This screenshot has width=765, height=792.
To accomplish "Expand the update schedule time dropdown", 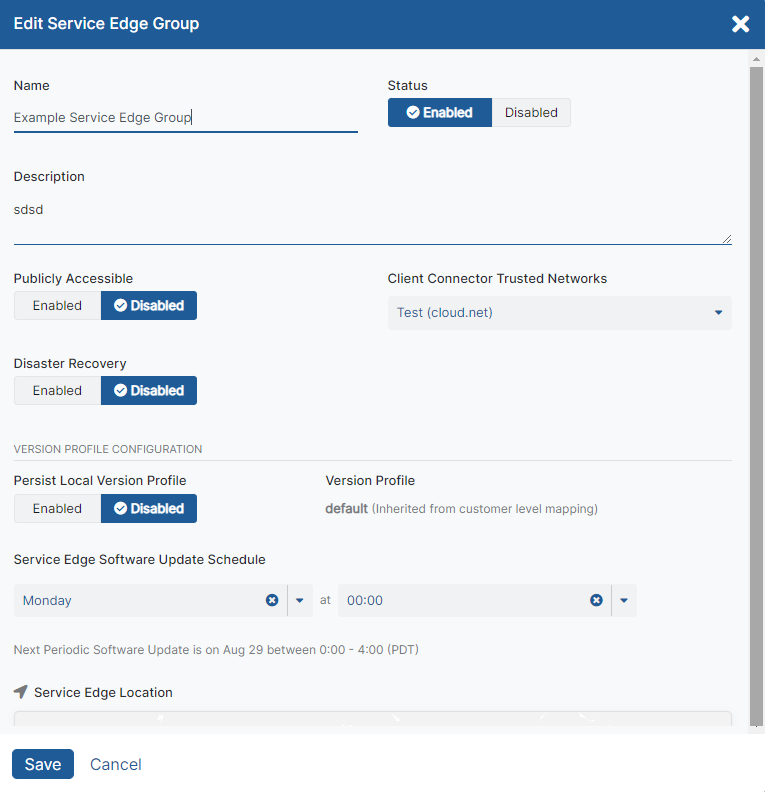I will [x=624, y=601].
